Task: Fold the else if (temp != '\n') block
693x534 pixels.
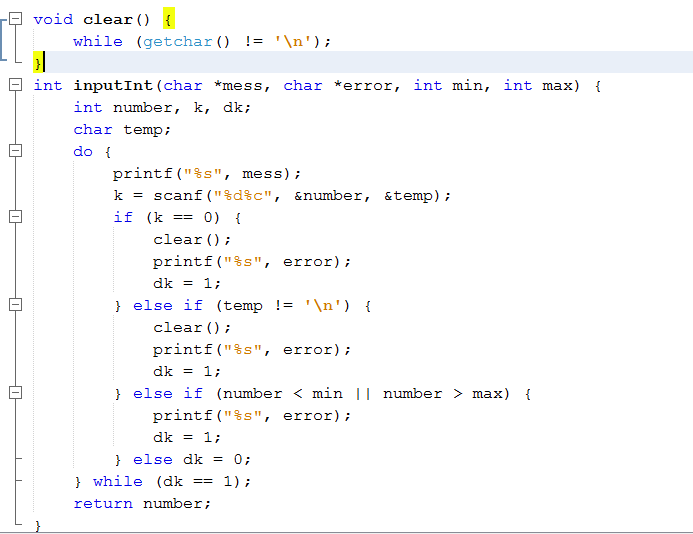Action: pyautogui.click(x=15, y=305)
